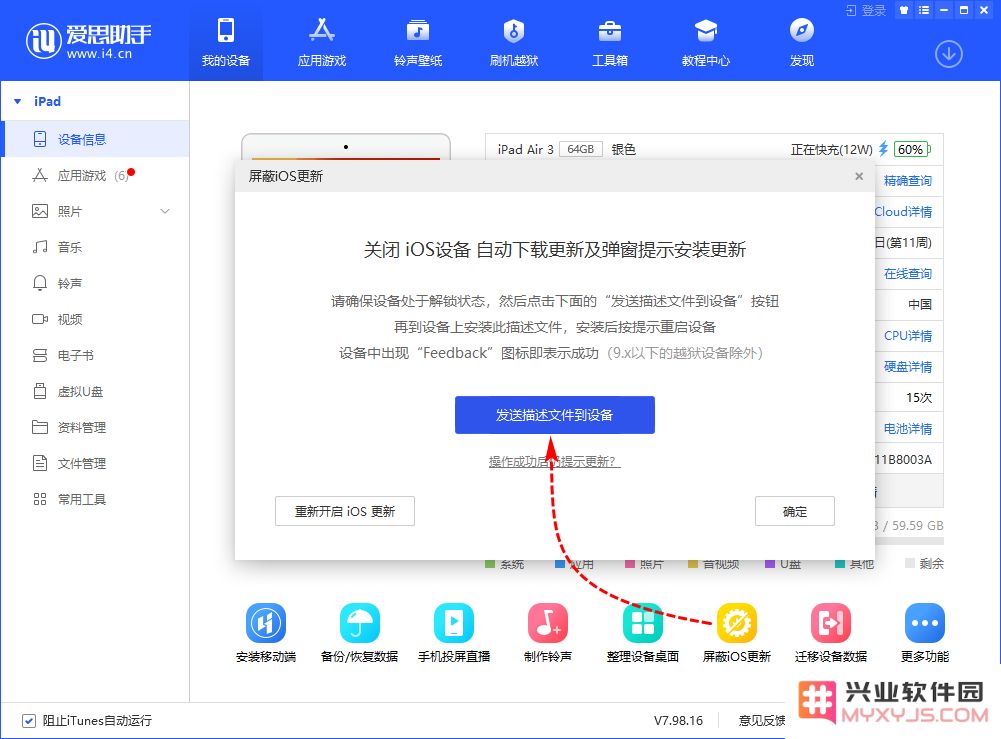Click the teal 其他 legend swatch
The height and width of the screenshot is (739, 1001).
[x=840, y=564]
